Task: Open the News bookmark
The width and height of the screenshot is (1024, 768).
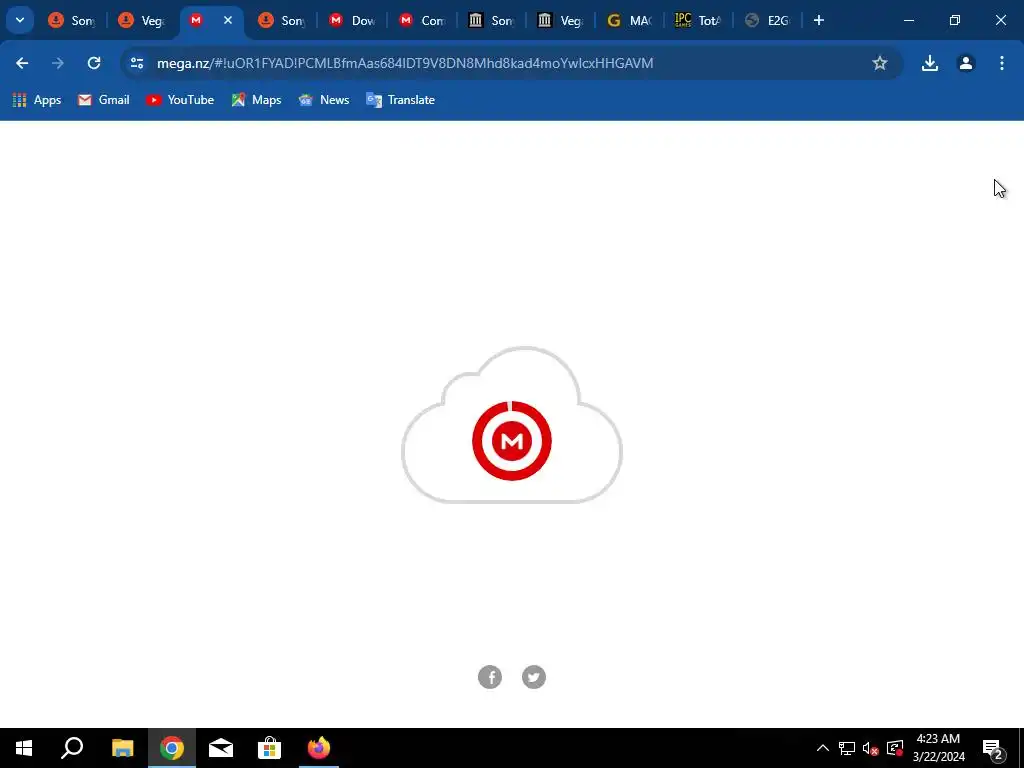Action: pyautogui.click(x=324, y=100)
